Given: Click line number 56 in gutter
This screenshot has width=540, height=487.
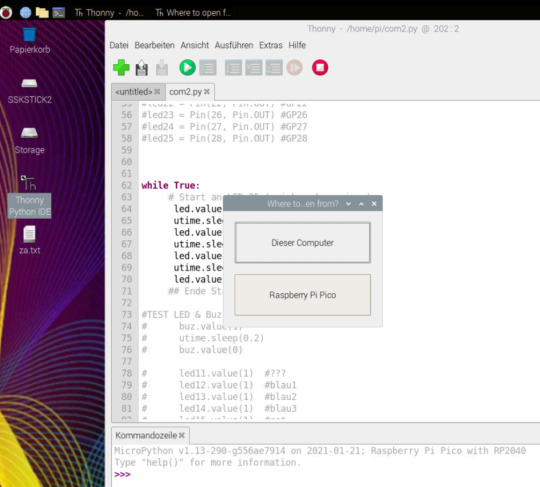Looking at the screenshot, I should coord(126,115).
